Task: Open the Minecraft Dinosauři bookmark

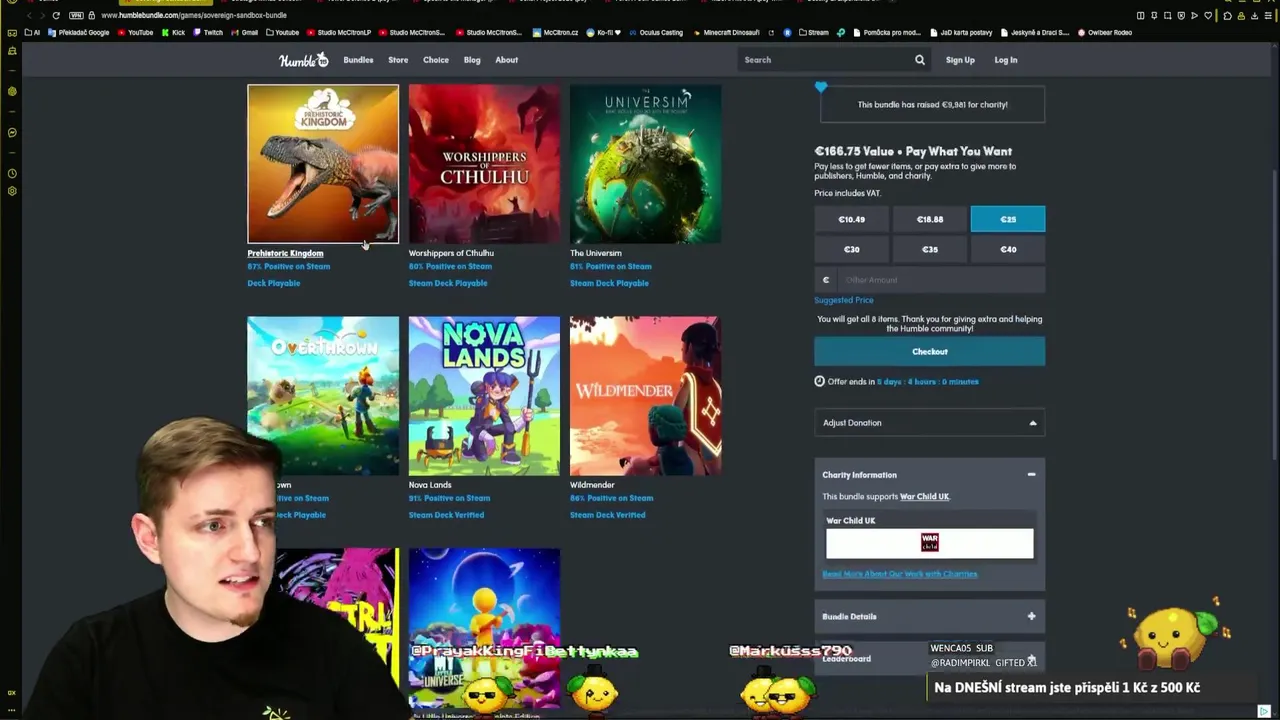Action: pos(725,32)
